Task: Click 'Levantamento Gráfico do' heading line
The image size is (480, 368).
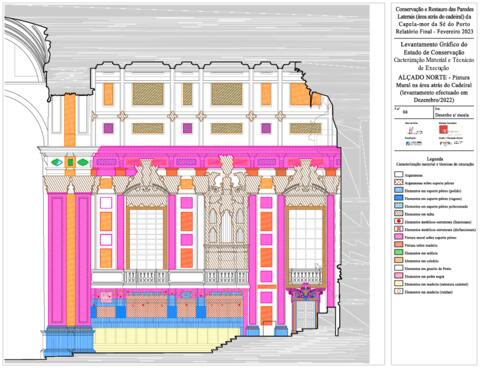Action: [x=434, y=44]
